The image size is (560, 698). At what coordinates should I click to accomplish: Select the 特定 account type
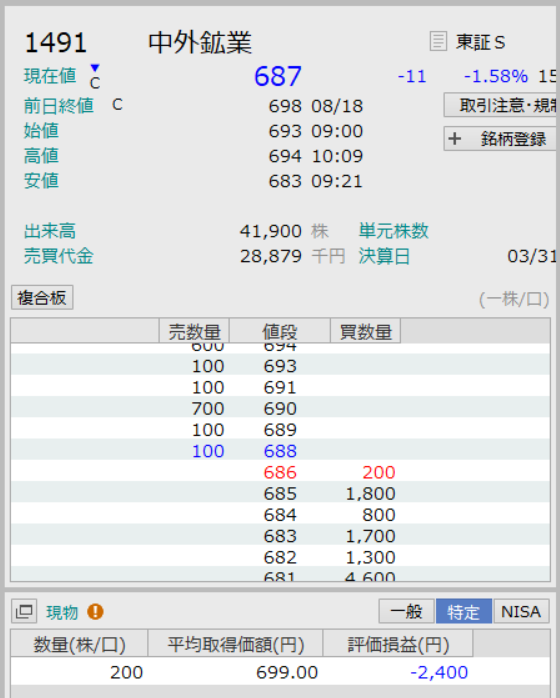tap(463, 611)
